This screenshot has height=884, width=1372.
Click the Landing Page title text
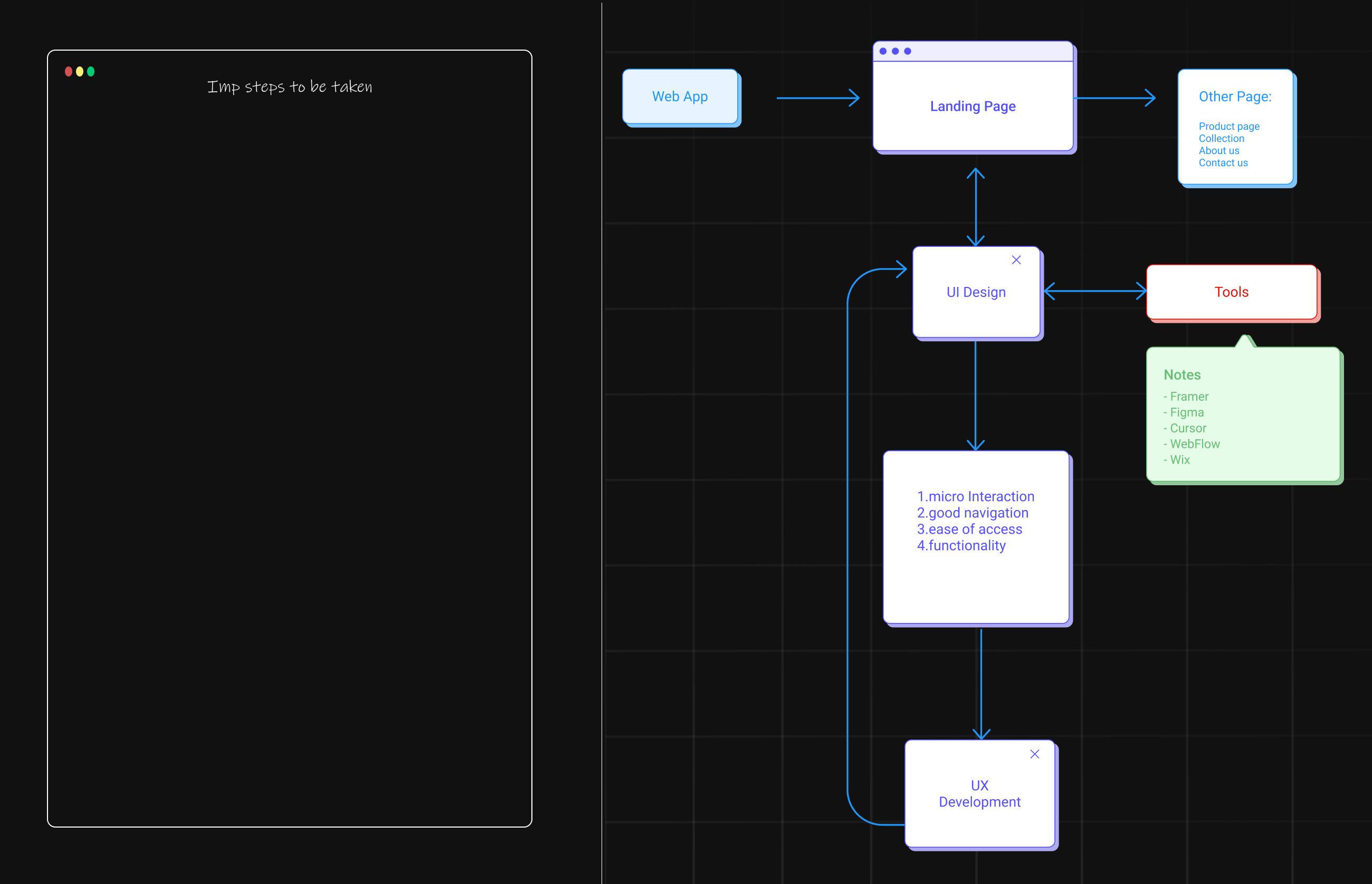pyautogui.click(x=973, y=106)
